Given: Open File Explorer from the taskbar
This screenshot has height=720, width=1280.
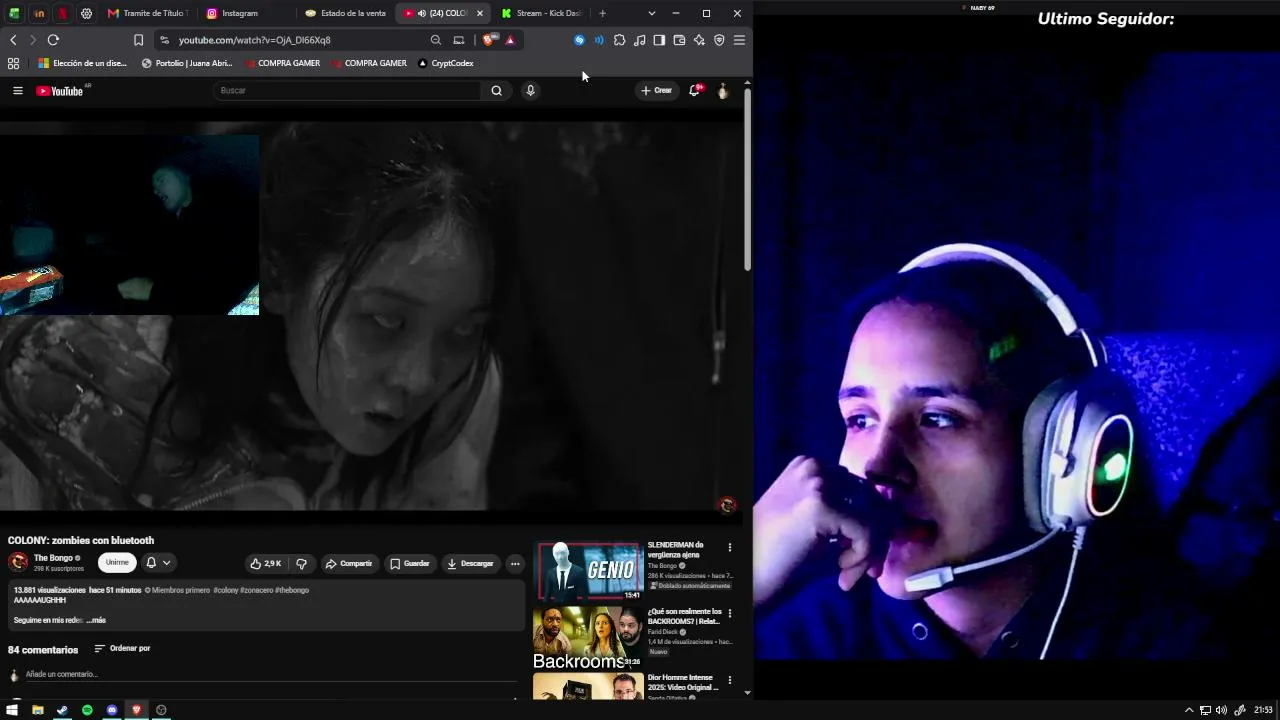Looking at the screenshot, I should tap(37, 710).
